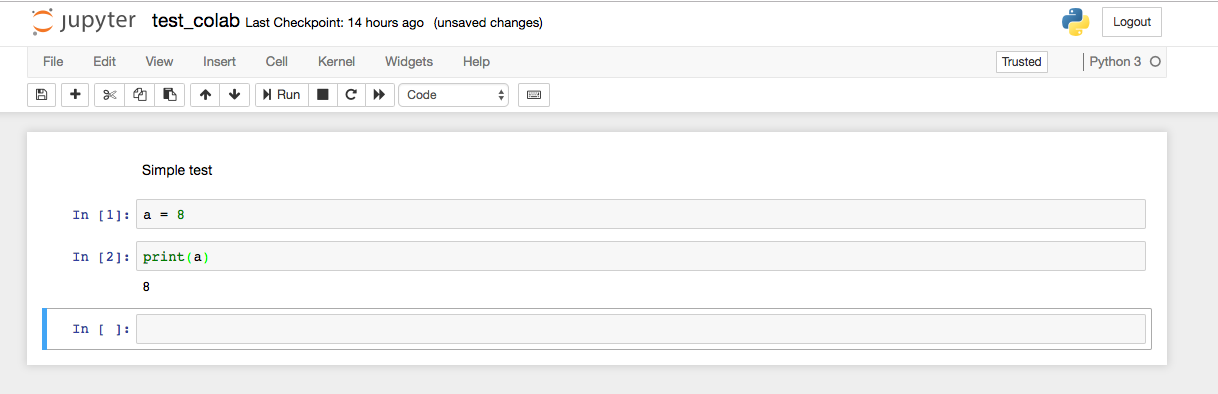The image size is (1218, 394).
Task: Insert cell below with plus icon
Action: pyautogui.click(x=75, y=95)
